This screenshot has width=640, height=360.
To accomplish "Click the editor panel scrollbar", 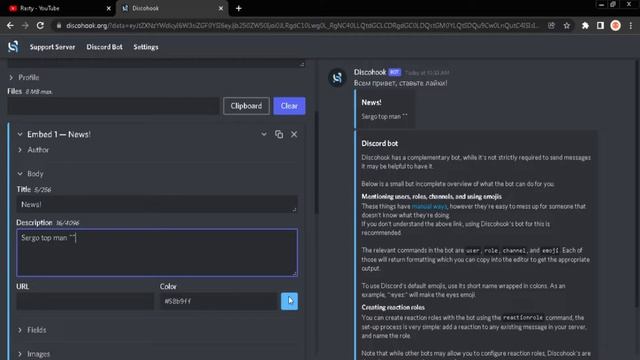I will point(316,163).
